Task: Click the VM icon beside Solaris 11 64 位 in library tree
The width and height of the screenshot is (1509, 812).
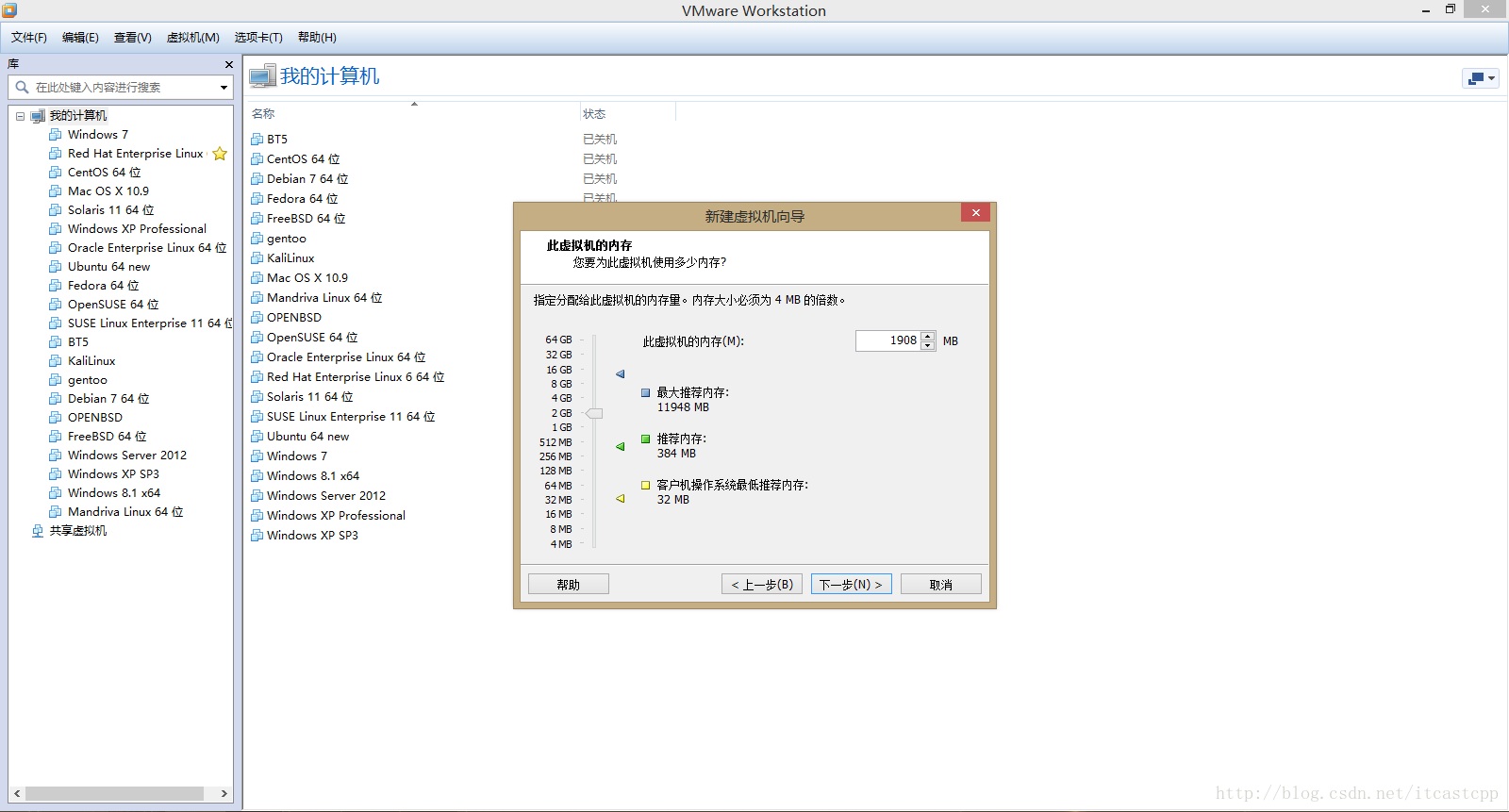Action: coord(56,210)
